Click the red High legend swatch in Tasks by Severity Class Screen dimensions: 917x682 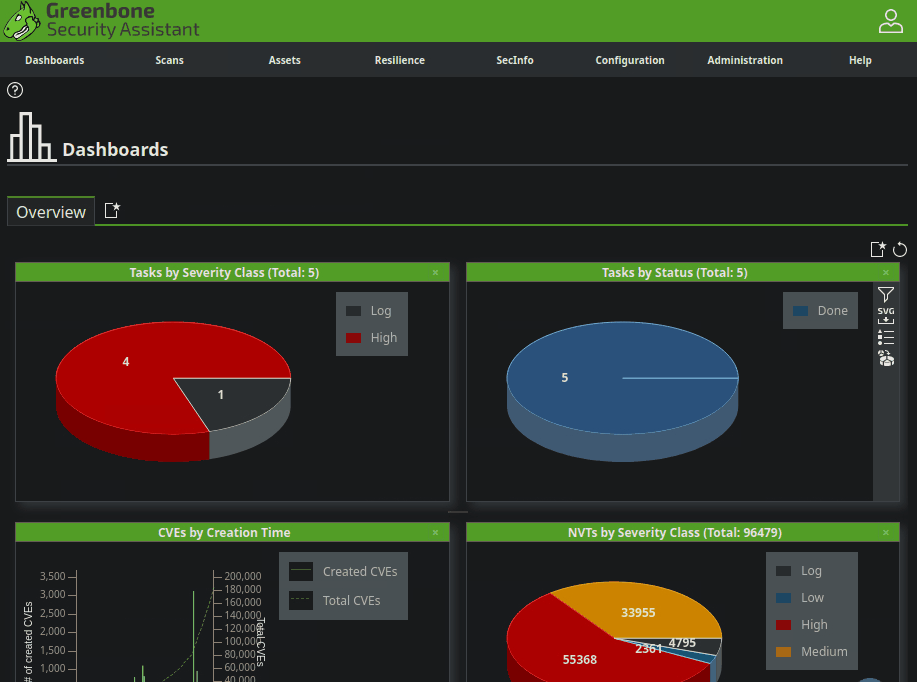tap(353, 338)
